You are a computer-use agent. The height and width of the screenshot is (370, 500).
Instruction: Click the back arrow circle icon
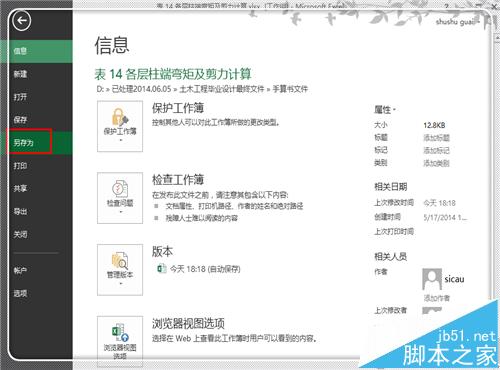(x=22, y=21)
